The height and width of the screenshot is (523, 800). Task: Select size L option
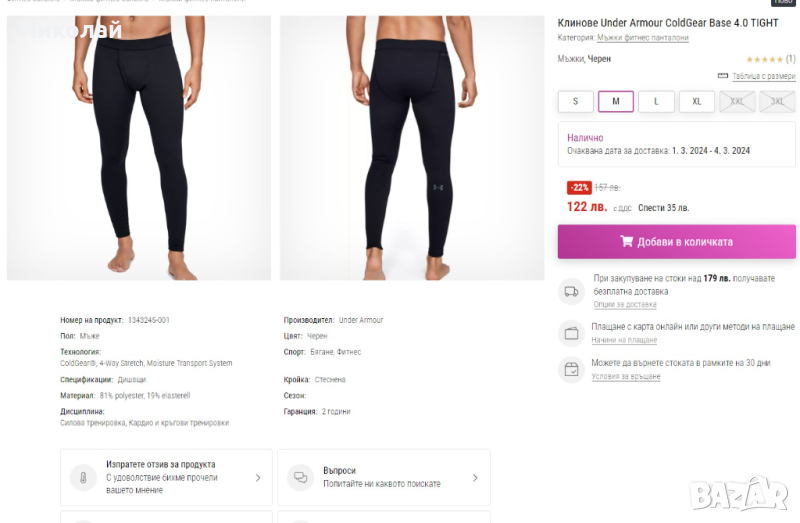pyautogui.click(x=656, y=101)
